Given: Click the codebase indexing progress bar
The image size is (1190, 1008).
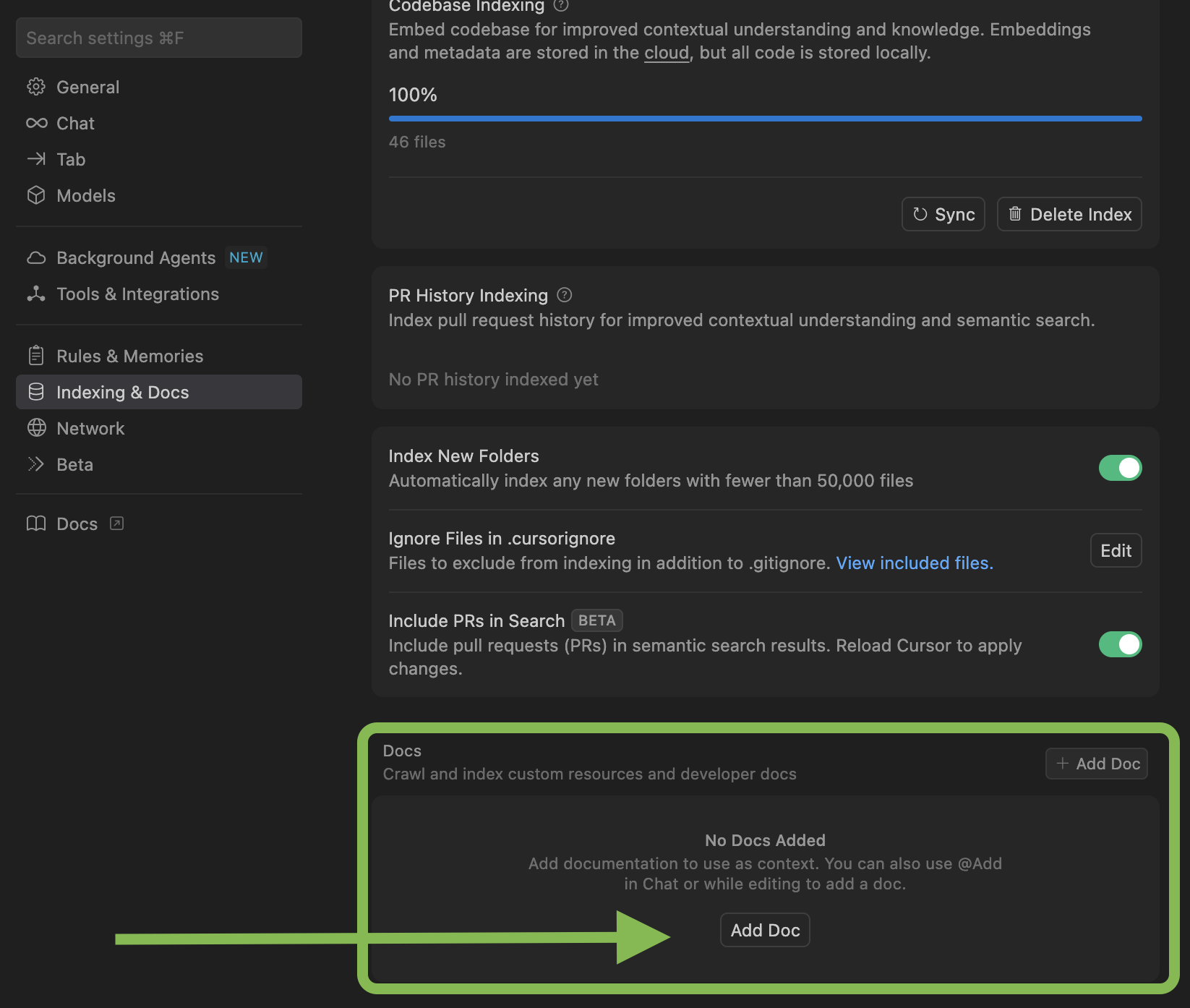Looking at the screenshot, I should click(764, 118).
